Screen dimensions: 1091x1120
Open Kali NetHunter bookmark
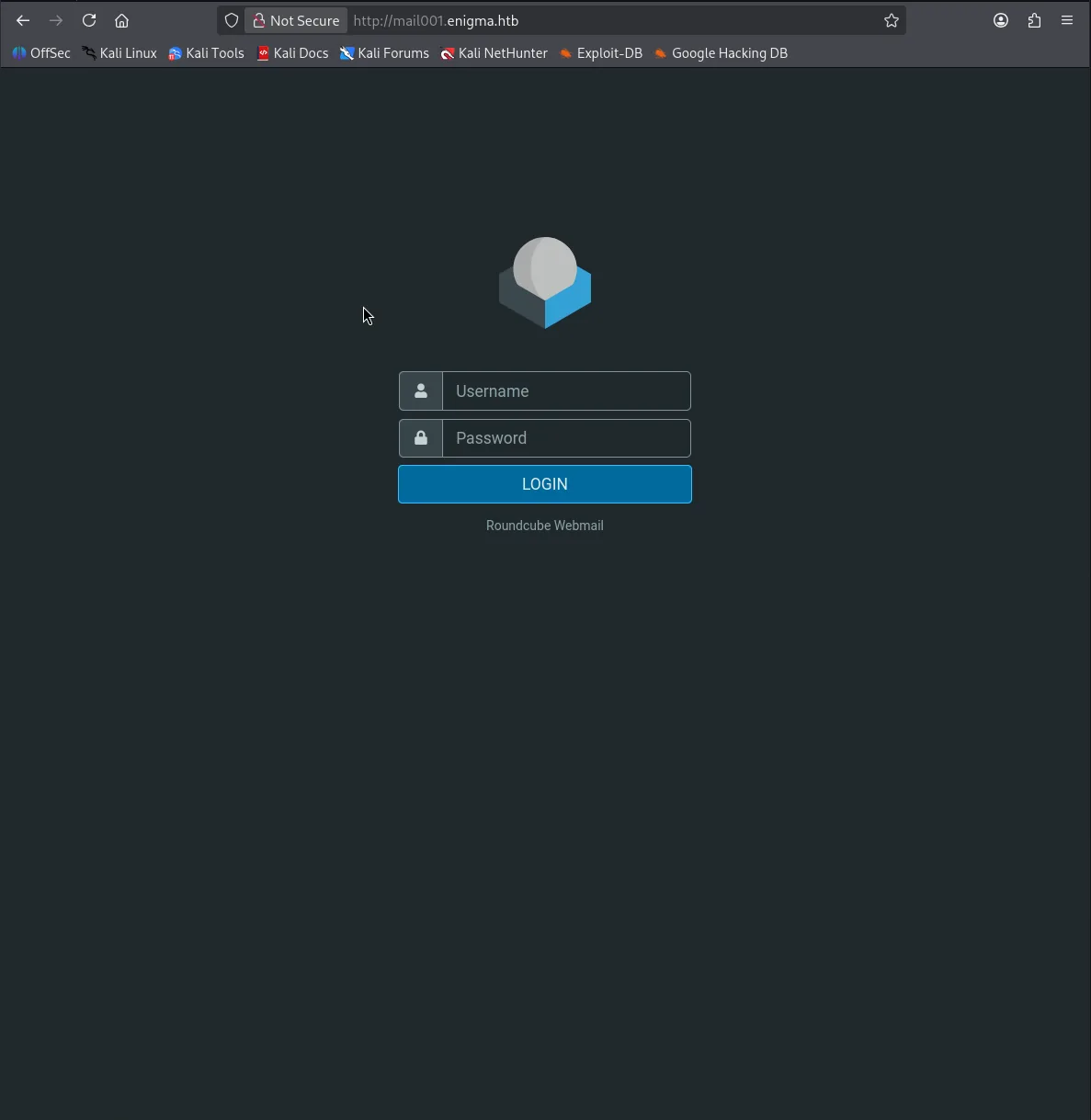494,53
